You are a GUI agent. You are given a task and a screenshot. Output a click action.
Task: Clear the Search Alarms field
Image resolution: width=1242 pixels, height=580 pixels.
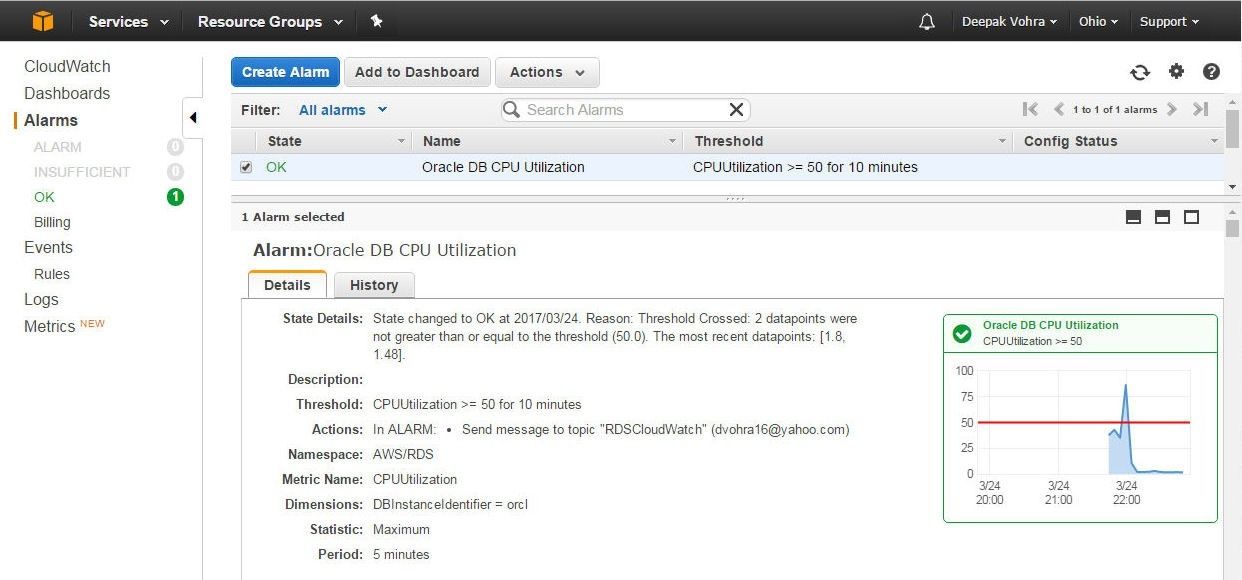pos(736,110)
